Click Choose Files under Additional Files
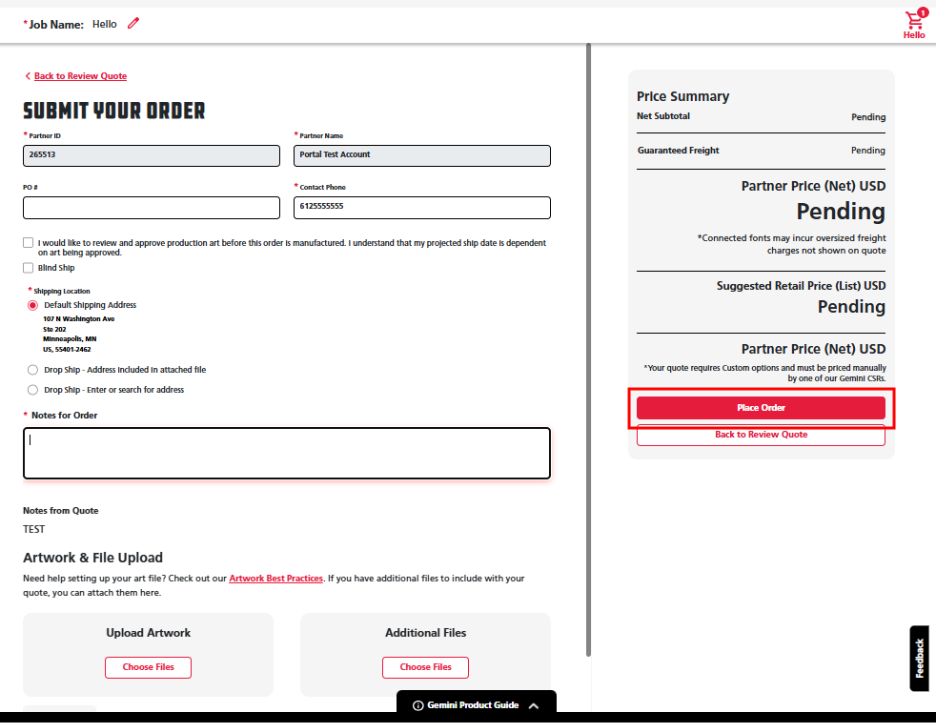Image resolution: width=936 pixels, height=723 pixels. point(425,667)
